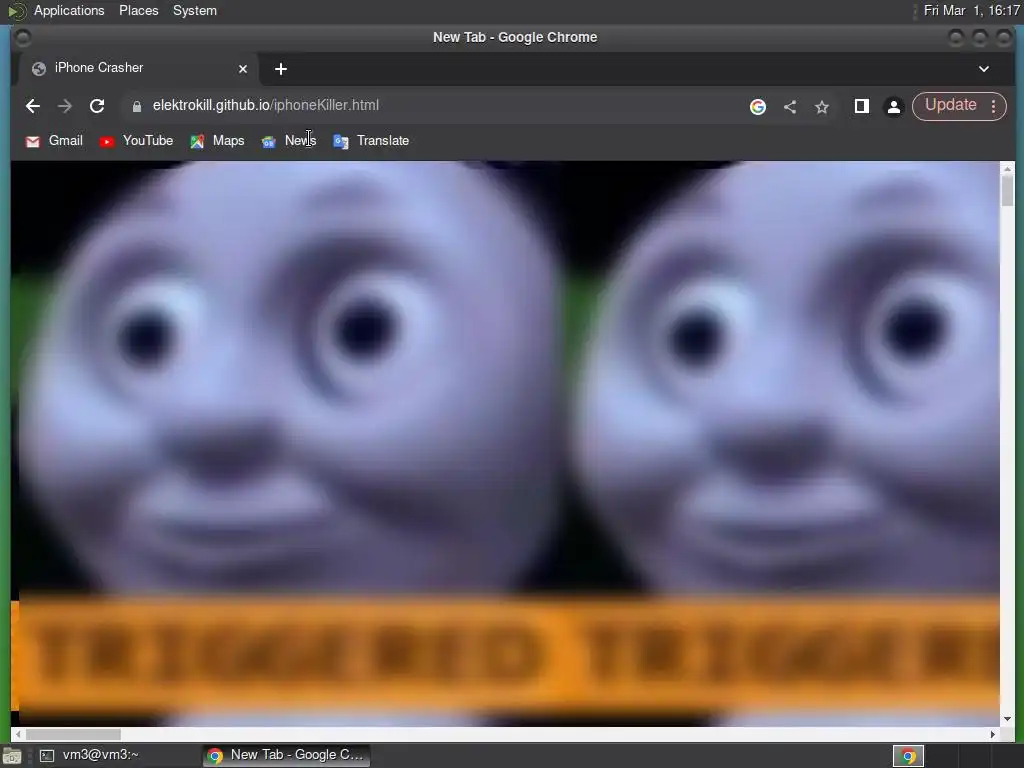
Task: Close the iPhone Crasher tab
Action: coord(243,69)
